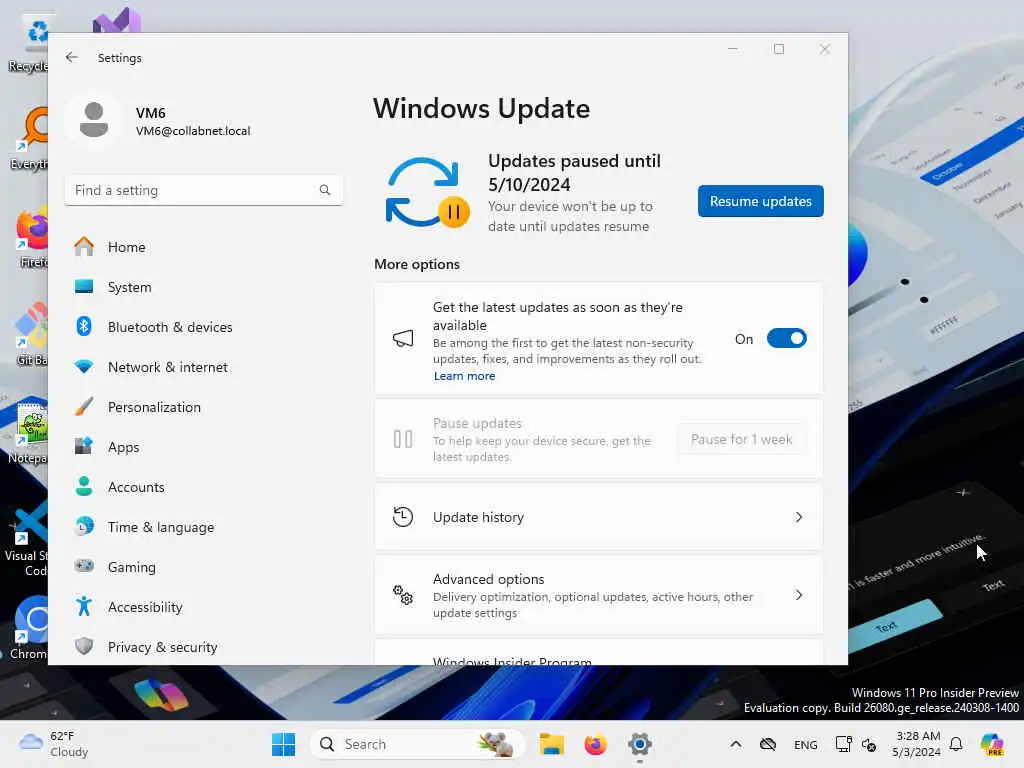Click the Privacy & security shield icon
This screenshot has width=1024, height=768.
click(x=84, y=647)
